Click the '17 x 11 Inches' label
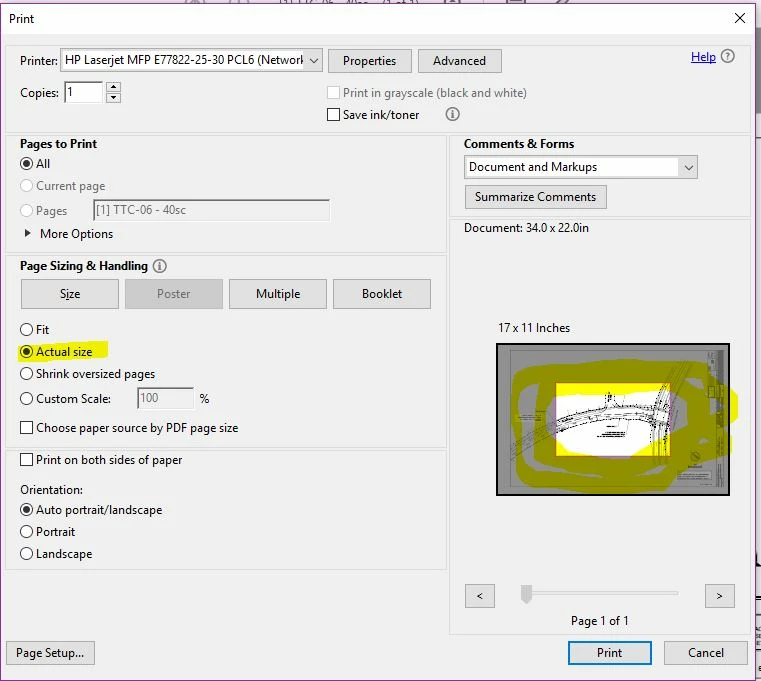This screenshot has width=761, height=681. coord(534,328)
